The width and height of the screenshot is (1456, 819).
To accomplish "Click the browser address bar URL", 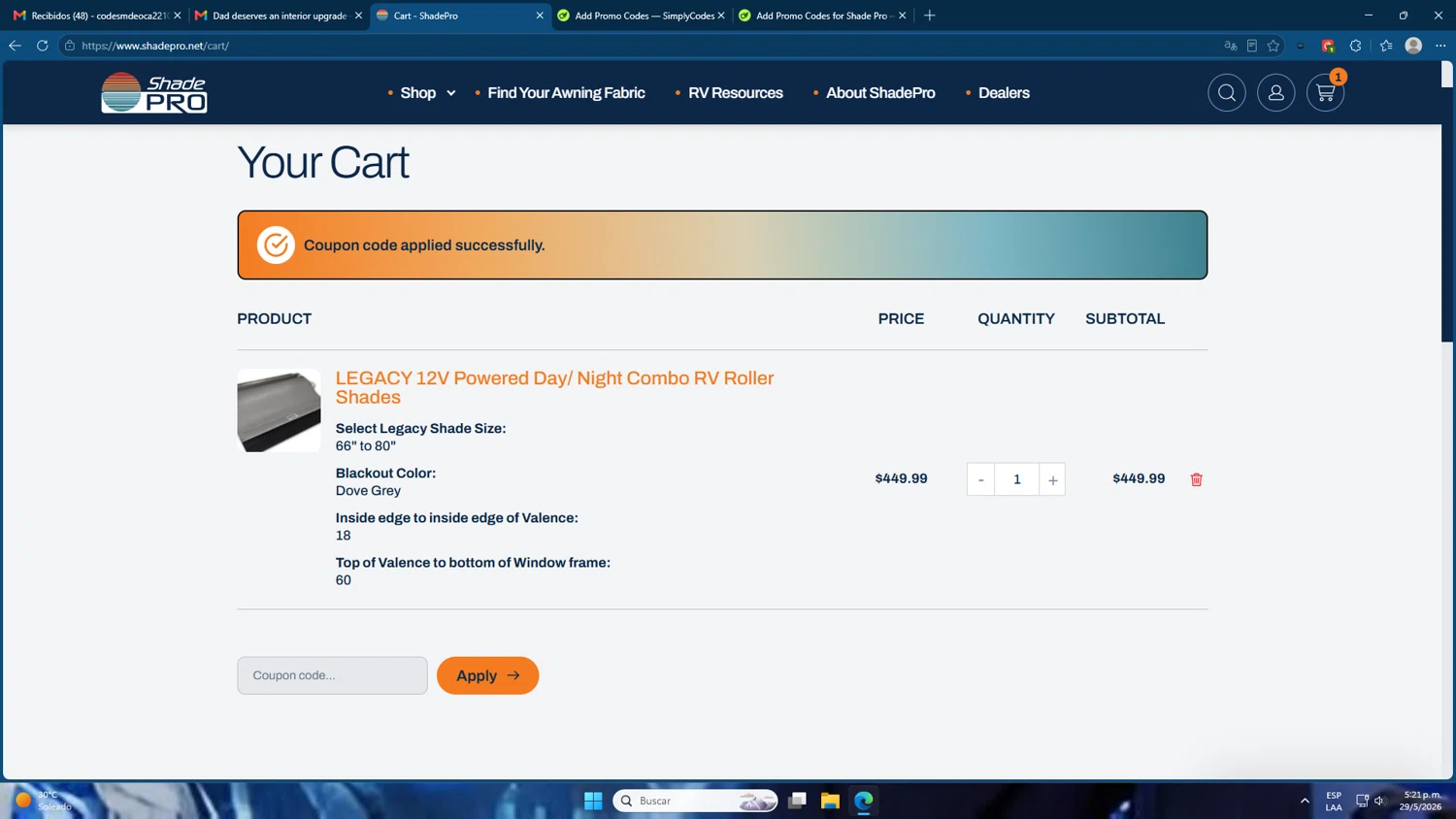I will point(155,46).
